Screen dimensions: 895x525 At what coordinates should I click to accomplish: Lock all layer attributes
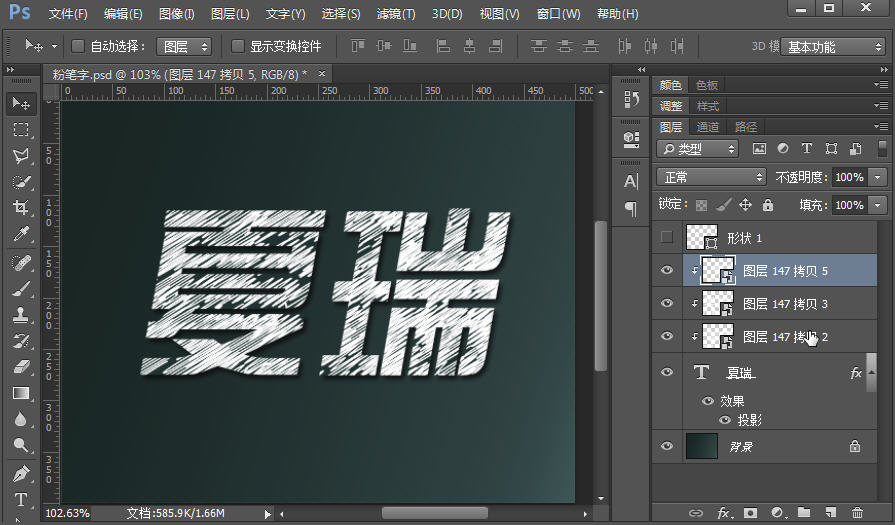(768, 205)
